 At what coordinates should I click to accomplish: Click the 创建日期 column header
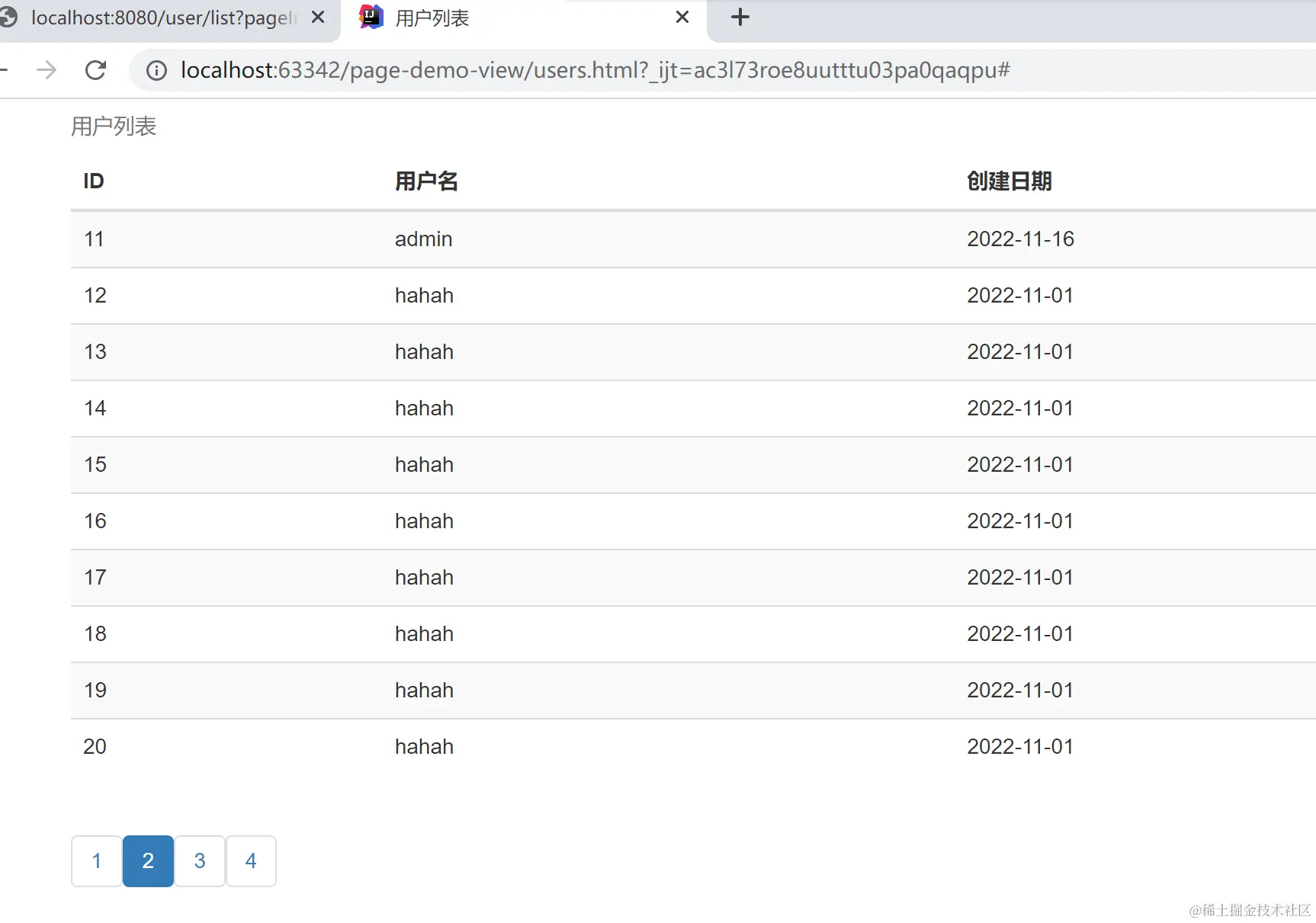(1009, 181)
